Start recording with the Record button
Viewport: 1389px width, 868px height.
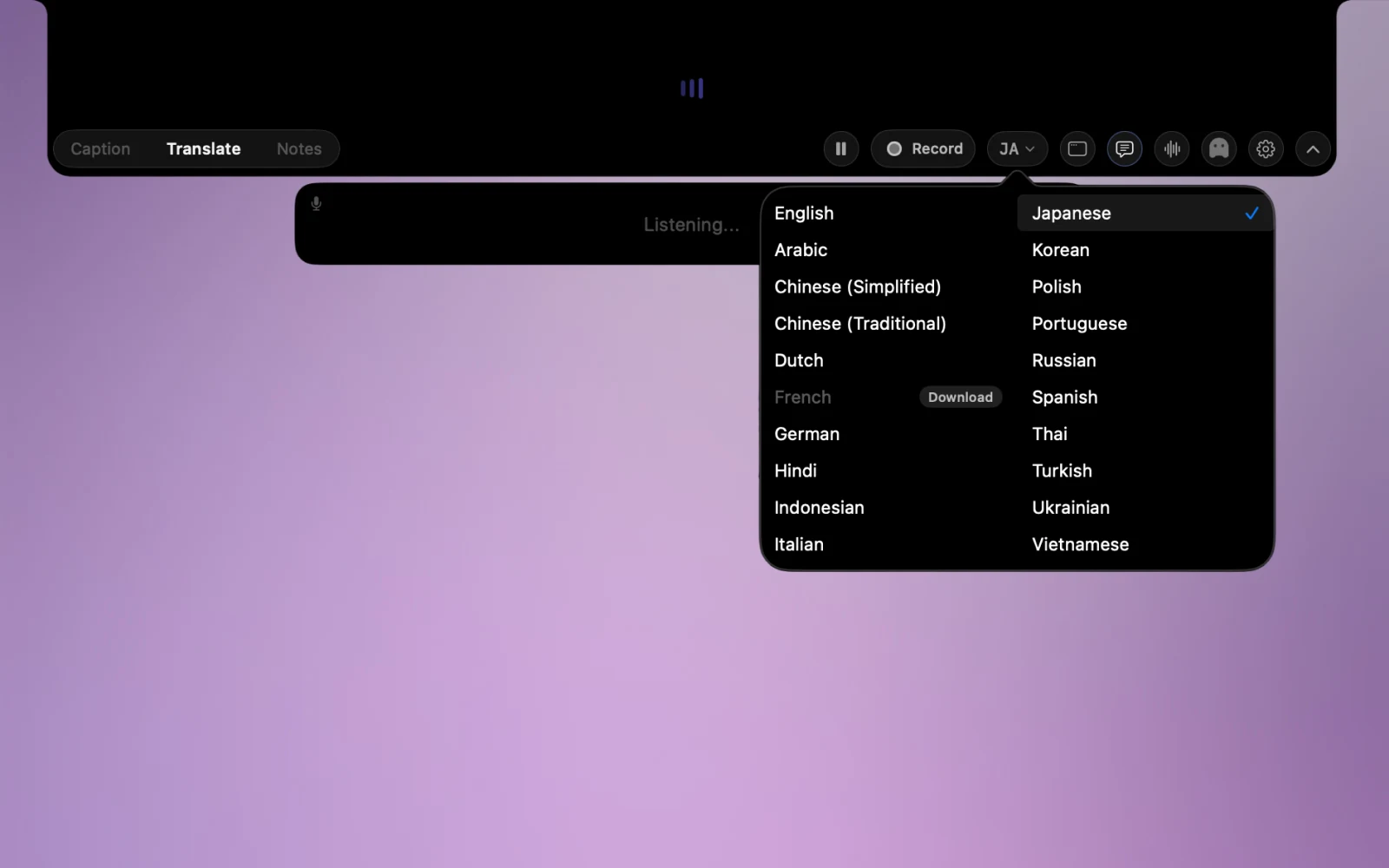tap(923, 148)
